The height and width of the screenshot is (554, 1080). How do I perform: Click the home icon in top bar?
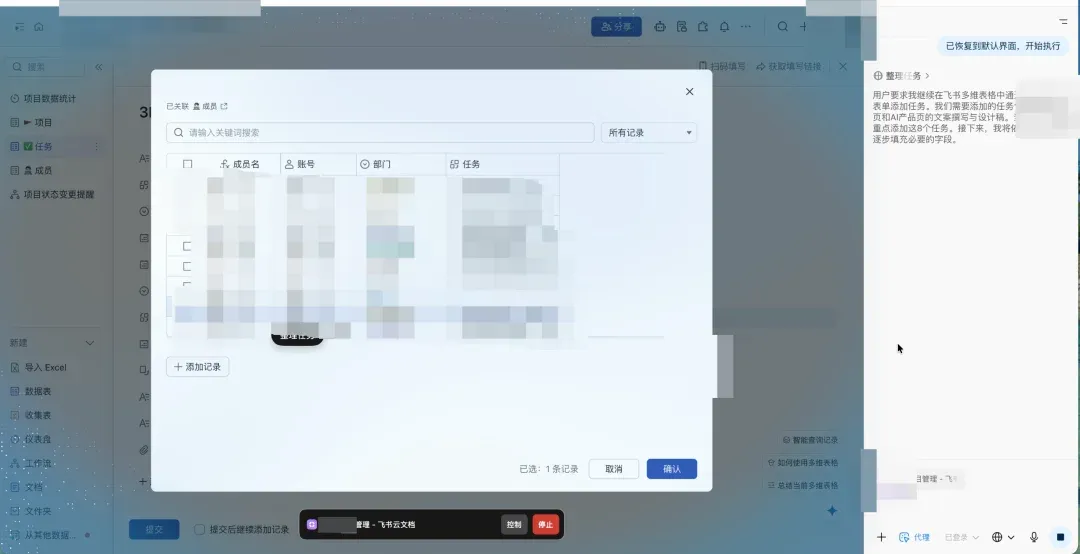point(39,27)
